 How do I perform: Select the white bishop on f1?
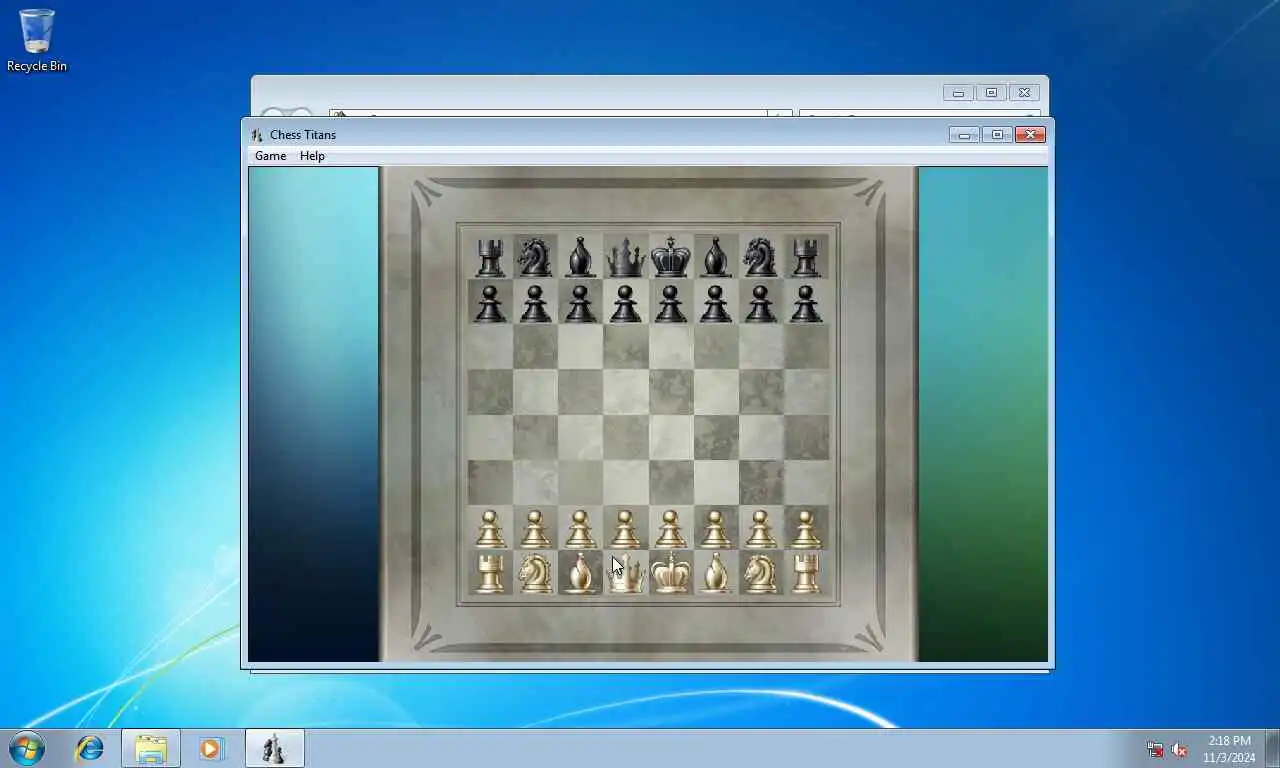(x=716, y=574)
